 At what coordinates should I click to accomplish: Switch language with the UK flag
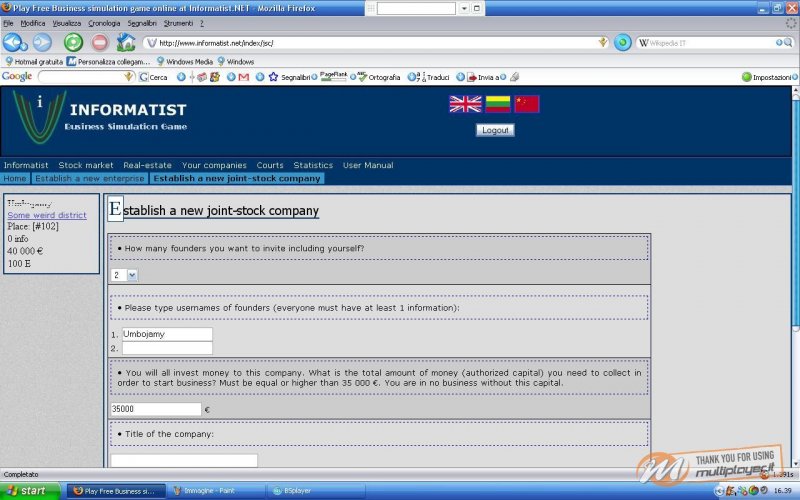(x=465, y=104)
